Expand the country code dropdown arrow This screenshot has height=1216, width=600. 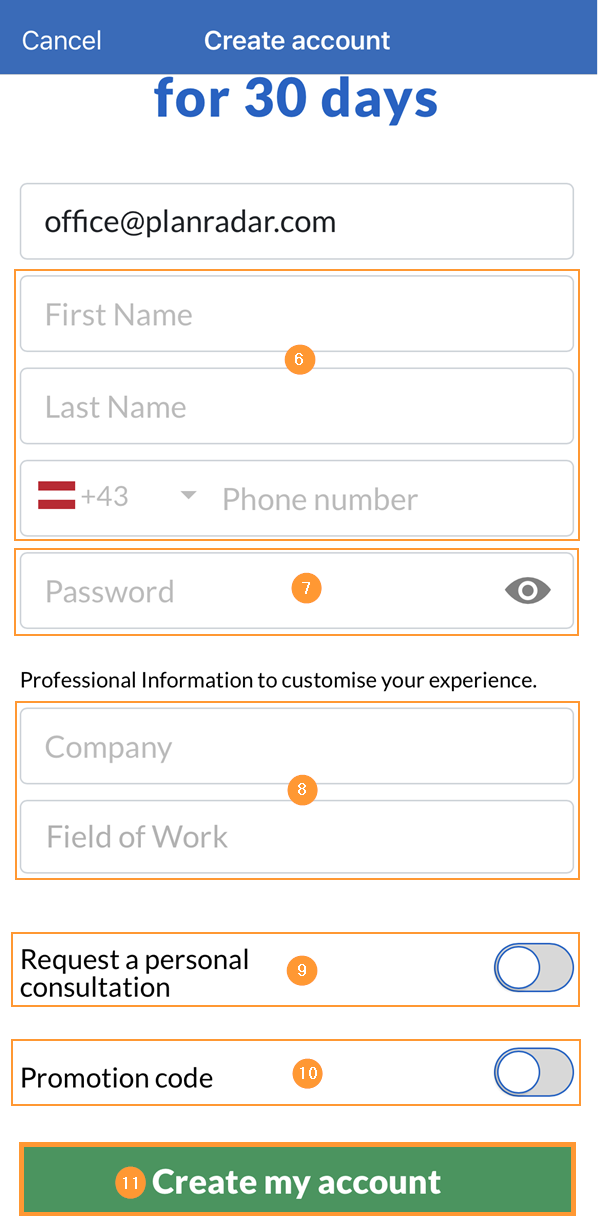pos(188,496)
